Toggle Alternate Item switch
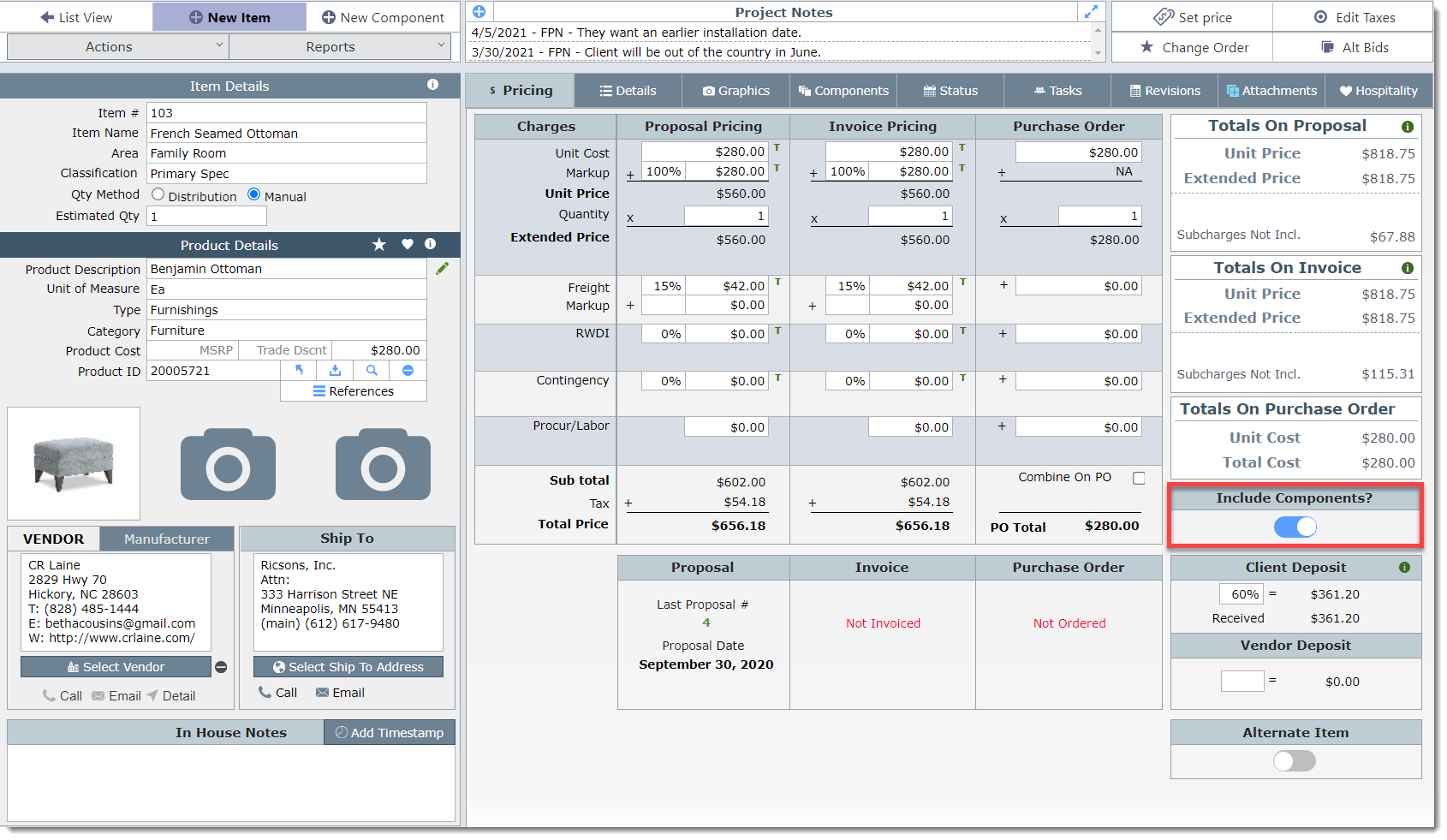This screenshot has width=1447, height=840. coord(1295,761)
